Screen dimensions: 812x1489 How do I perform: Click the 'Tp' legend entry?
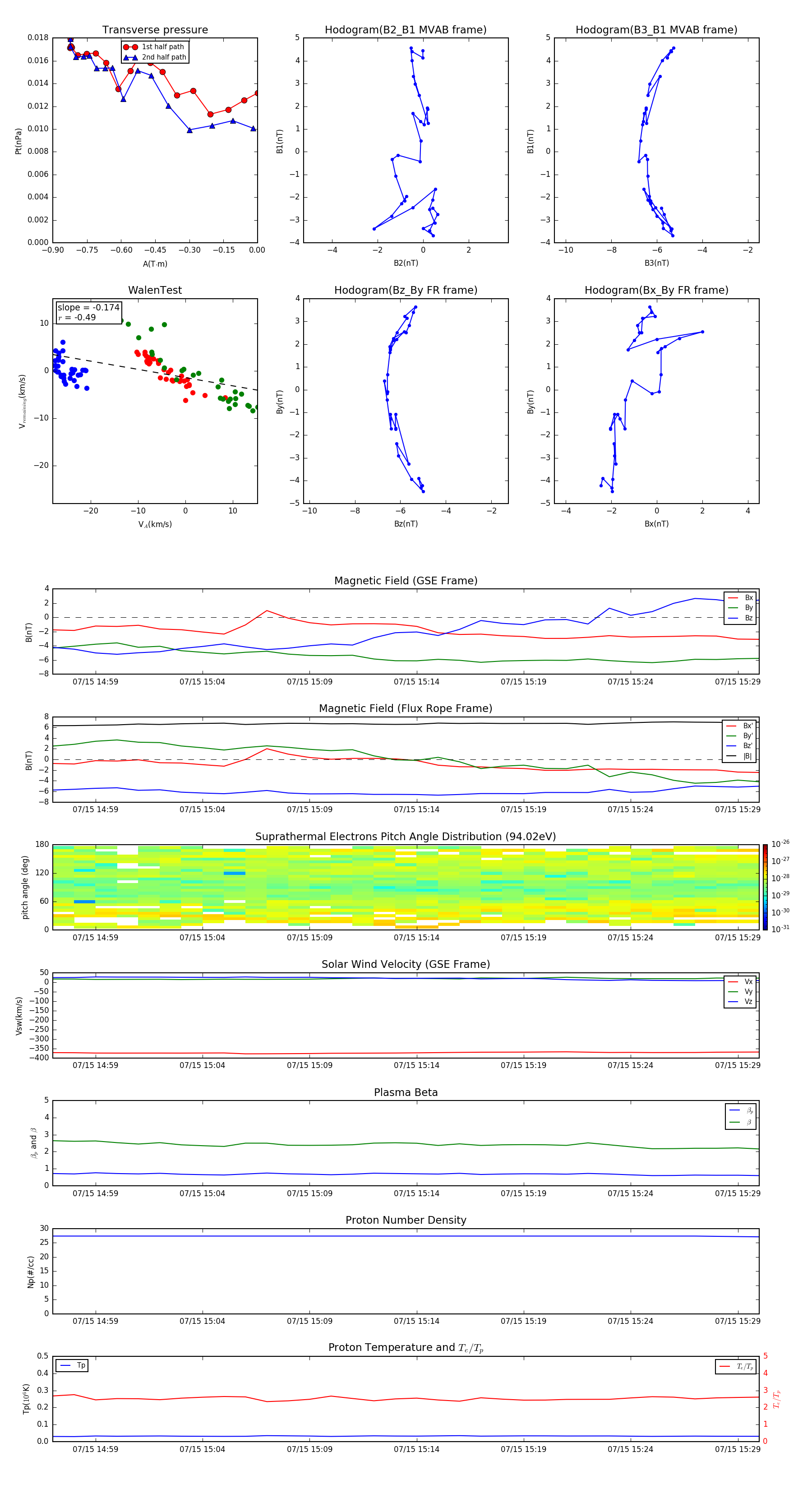pyautogui.click(x=72, y=1365)
